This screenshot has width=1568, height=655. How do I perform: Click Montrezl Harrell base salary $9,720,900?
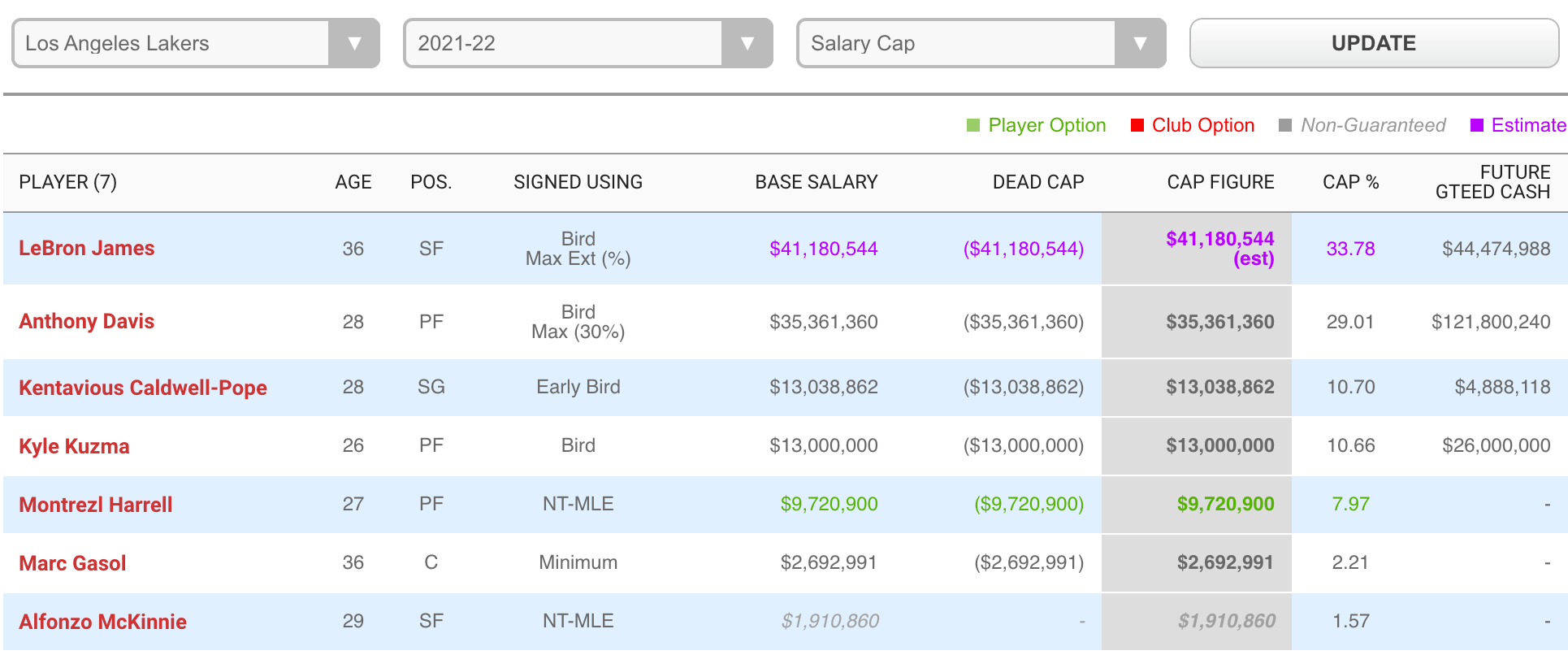click(829, 504)
